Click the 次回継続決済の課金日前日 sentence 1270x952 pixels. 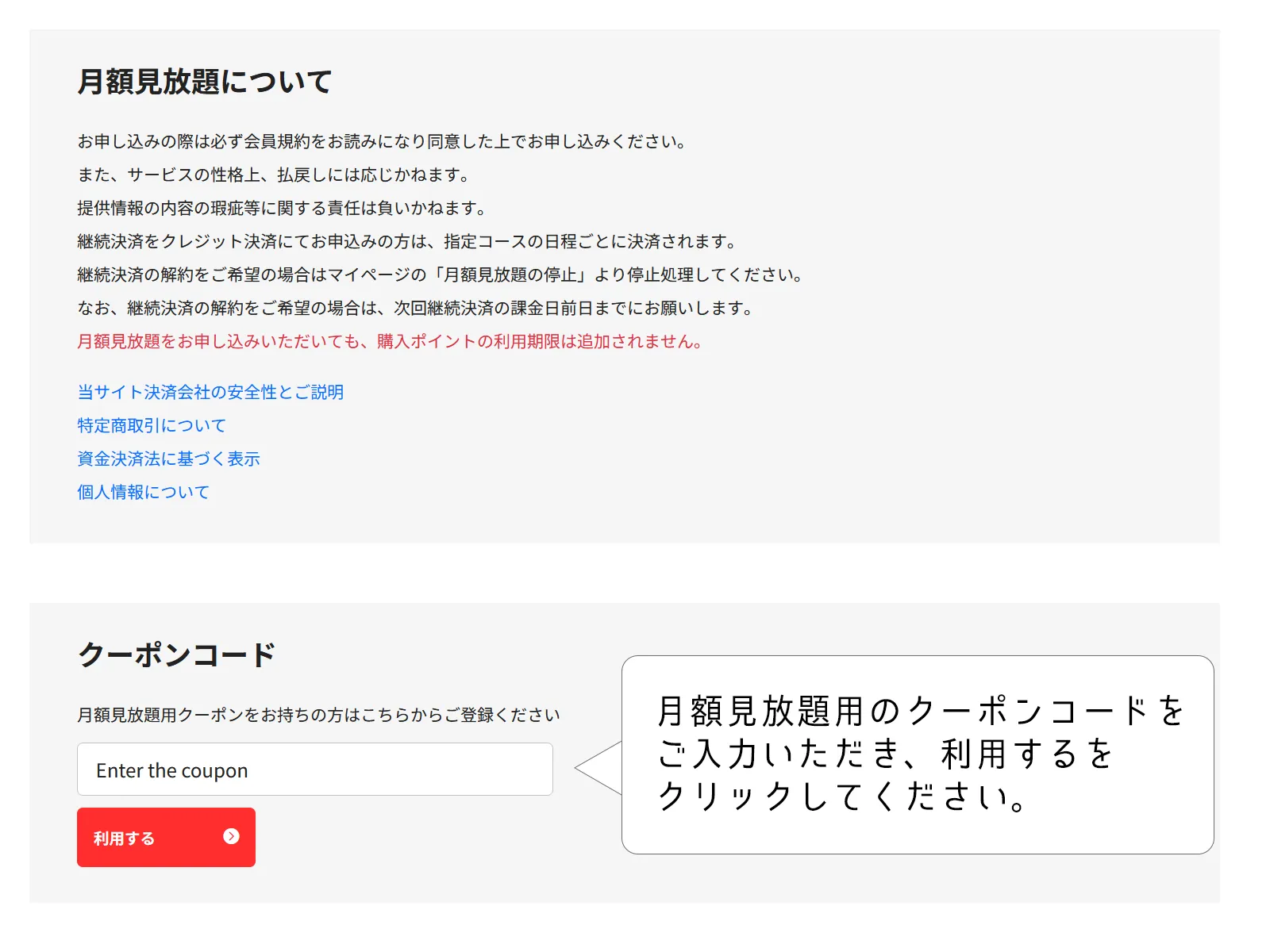[414, 308]
